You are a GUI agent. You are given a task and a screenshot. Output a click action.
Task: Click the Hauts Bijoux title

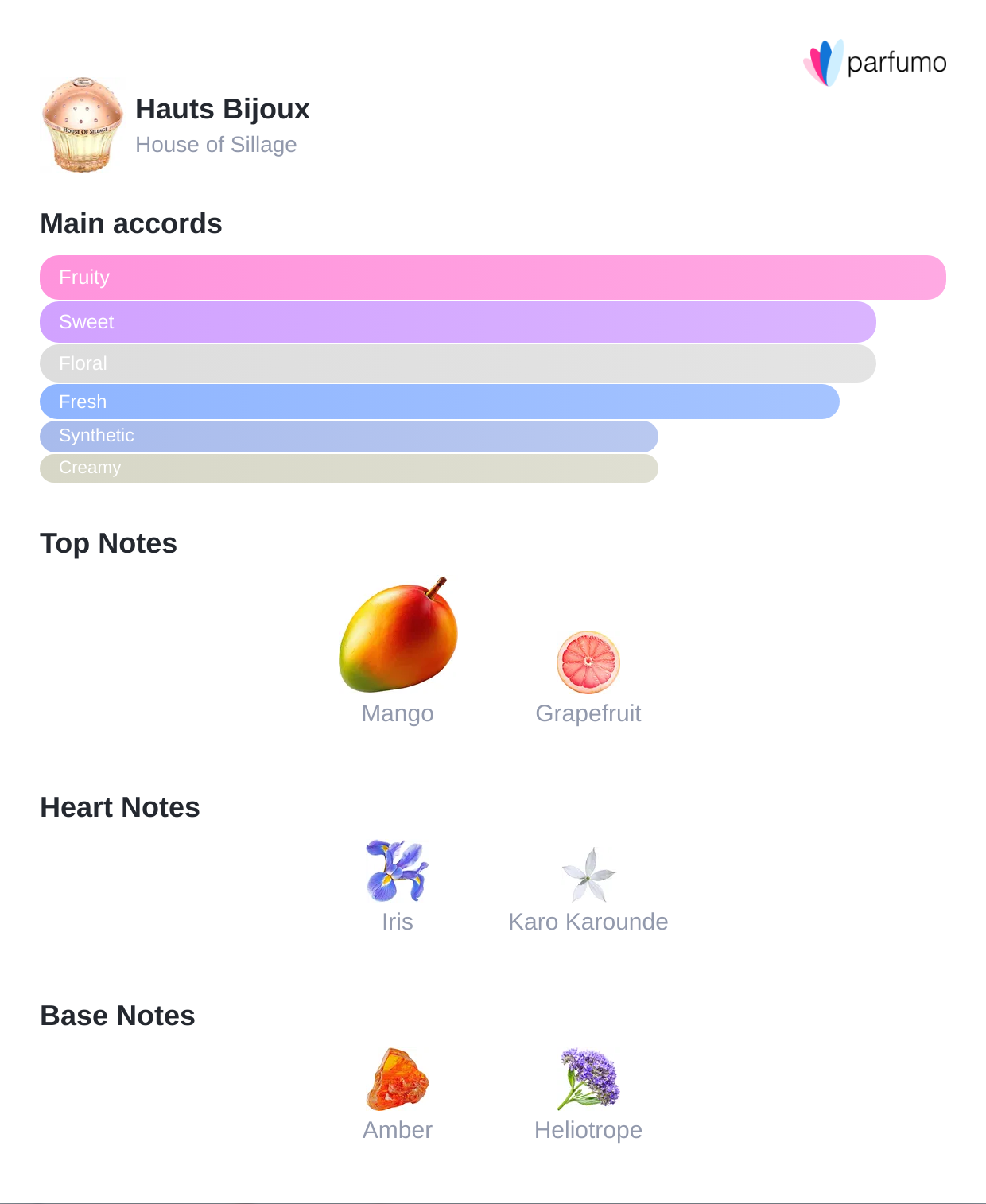pos(223,109)
